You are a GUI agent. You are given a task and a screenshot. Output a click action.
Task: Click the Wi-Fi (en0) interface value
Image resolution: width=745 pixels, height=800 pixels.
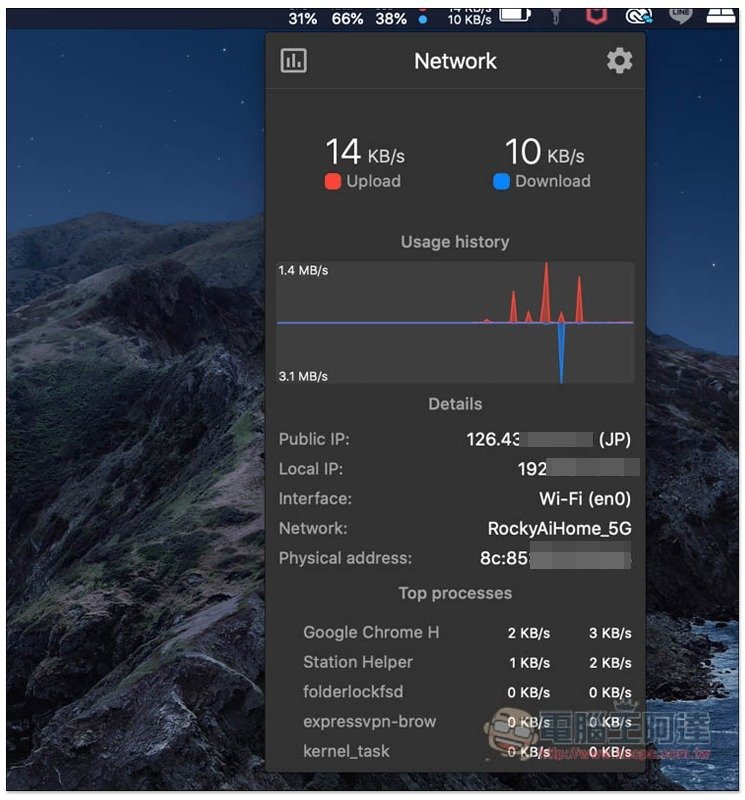click(585, 499)
